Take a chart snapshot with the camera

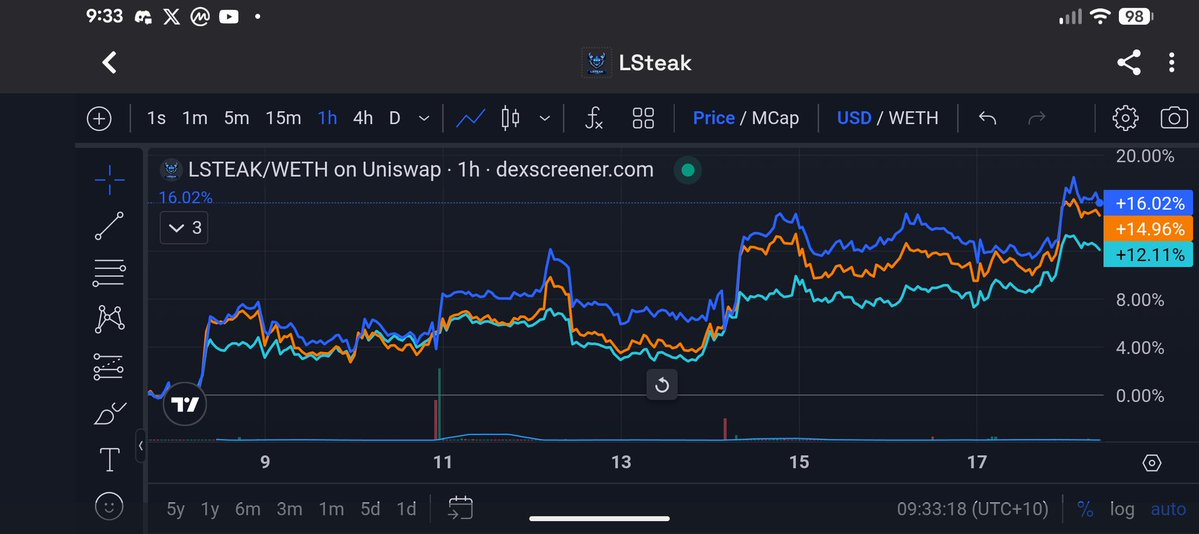coord(1174,119)
